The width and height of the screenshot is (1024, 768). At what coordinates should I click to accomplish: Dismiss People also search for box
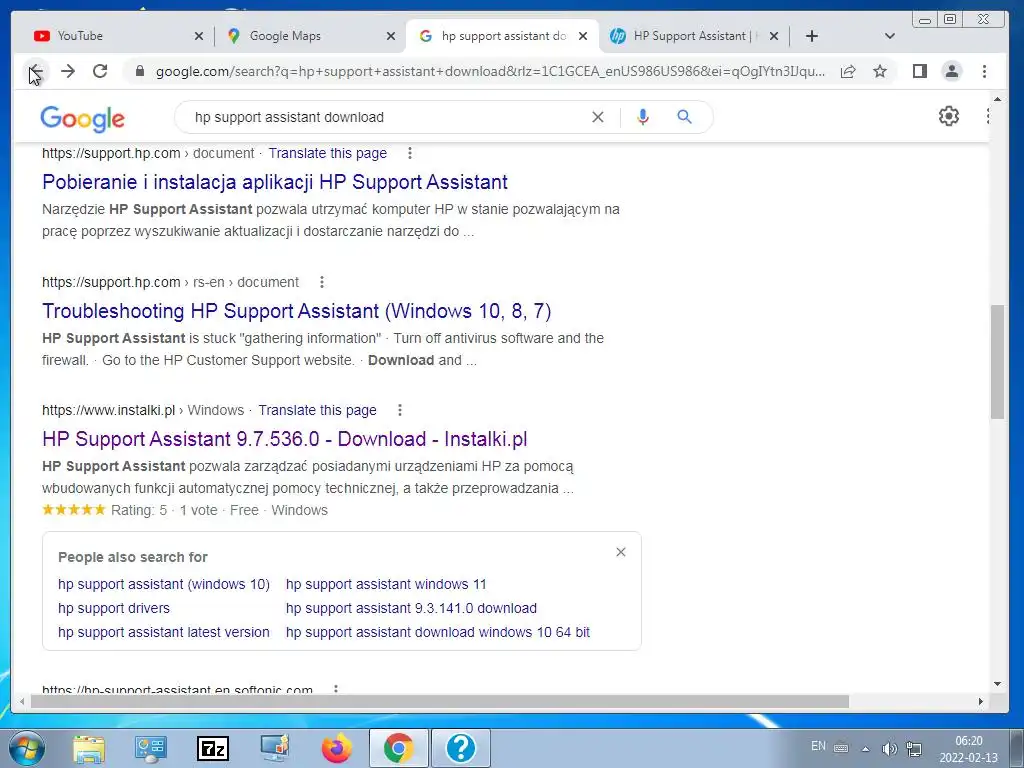coord(621,552)
